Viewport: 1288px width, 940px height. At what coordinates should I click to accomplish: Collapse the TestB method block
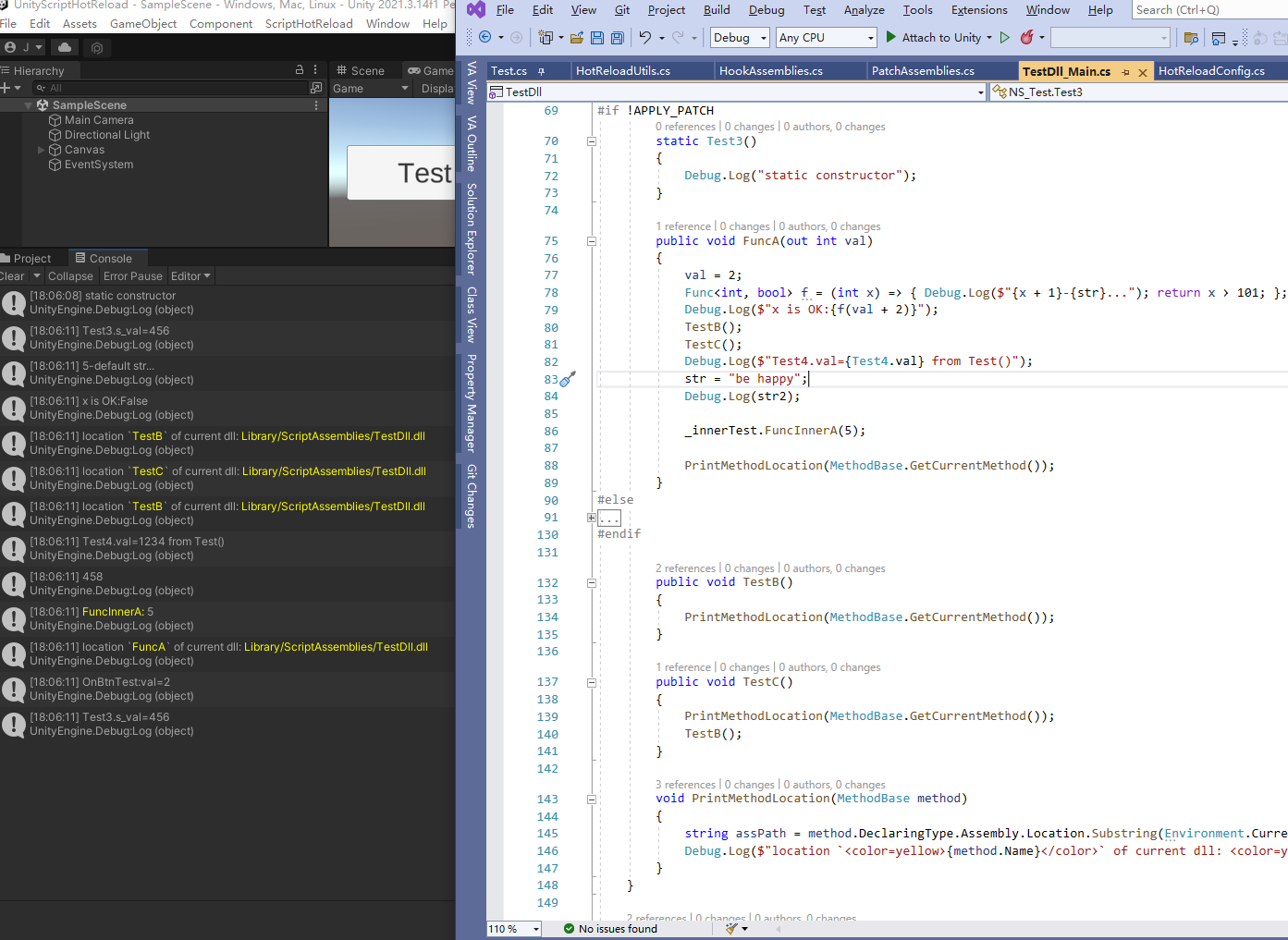[x=592, y=583]
